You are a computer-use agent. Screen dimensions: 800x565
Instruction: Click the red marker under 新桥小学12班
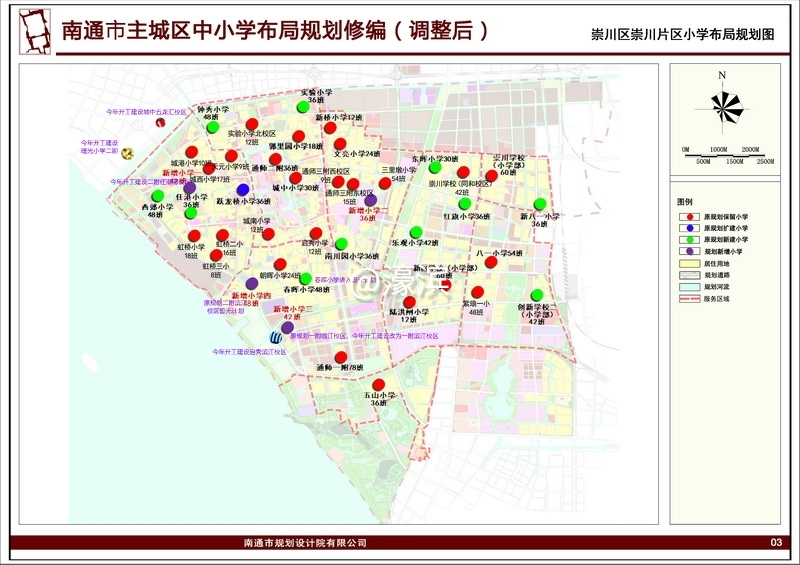[330, 128]
